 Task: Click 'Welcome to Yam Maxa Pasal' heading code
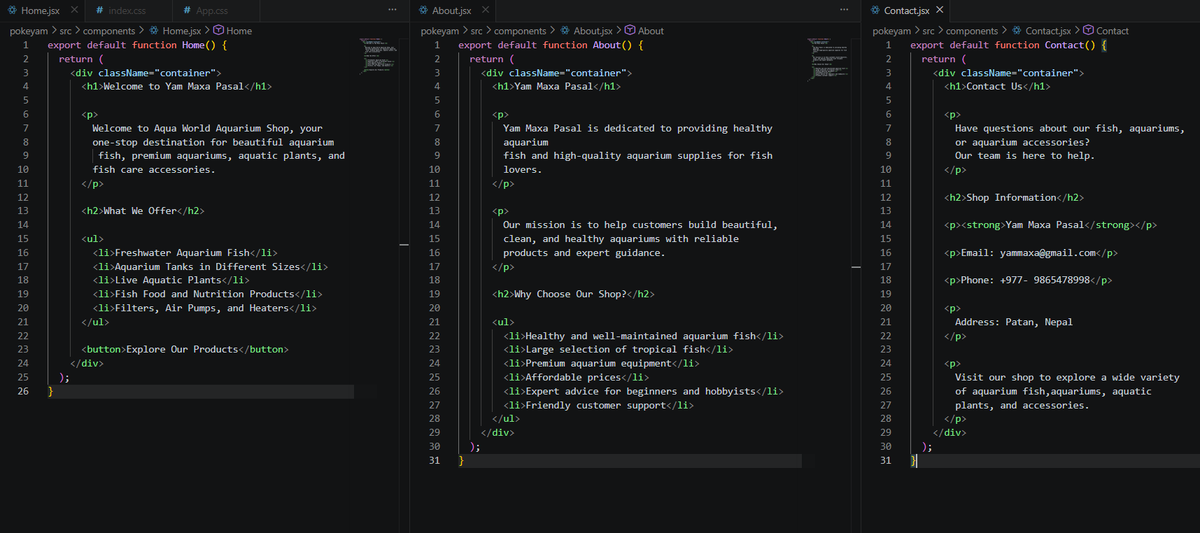point(178,87)
